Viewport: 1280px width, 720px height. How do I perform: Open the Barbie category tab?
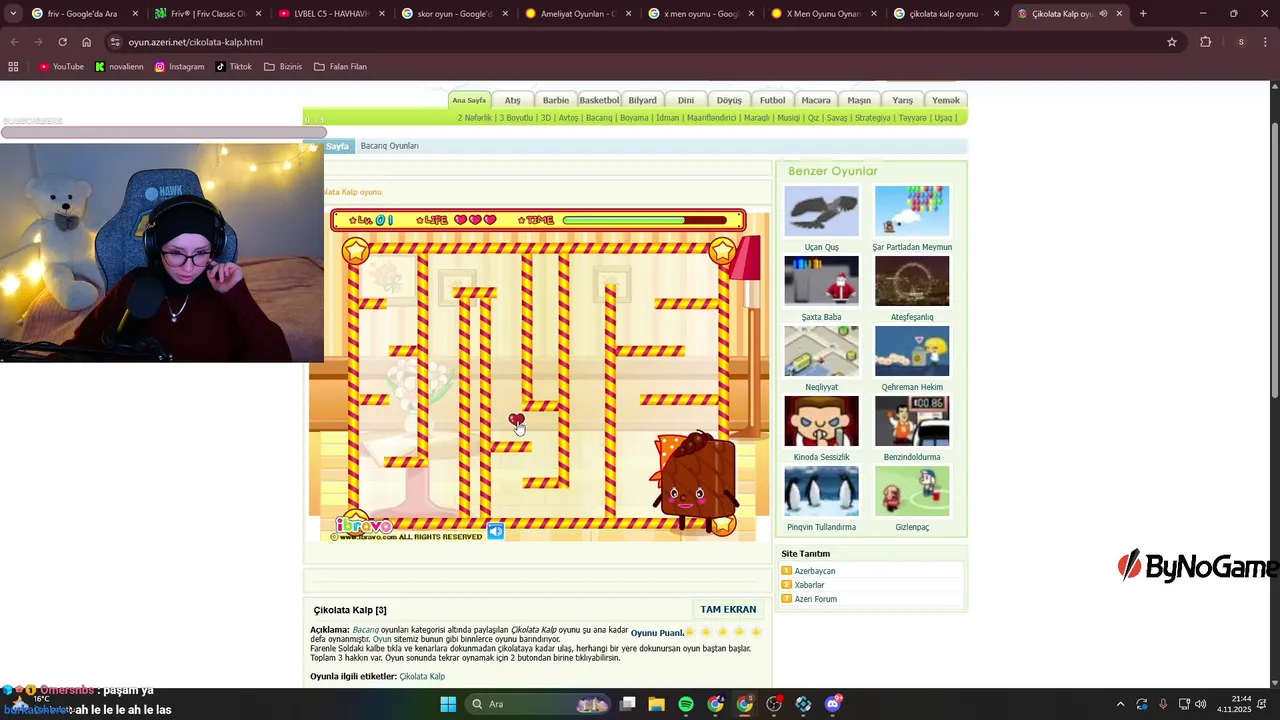555,100
